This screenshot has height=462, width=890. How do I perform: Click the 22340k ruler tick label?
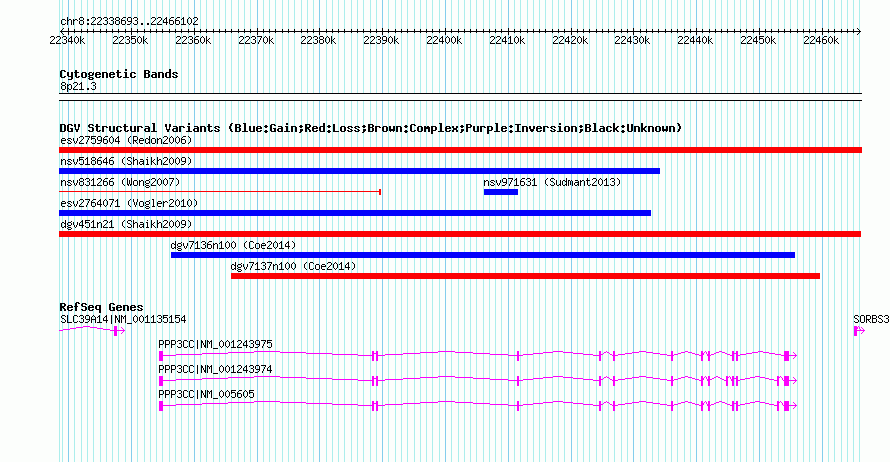tap(68, 40)
